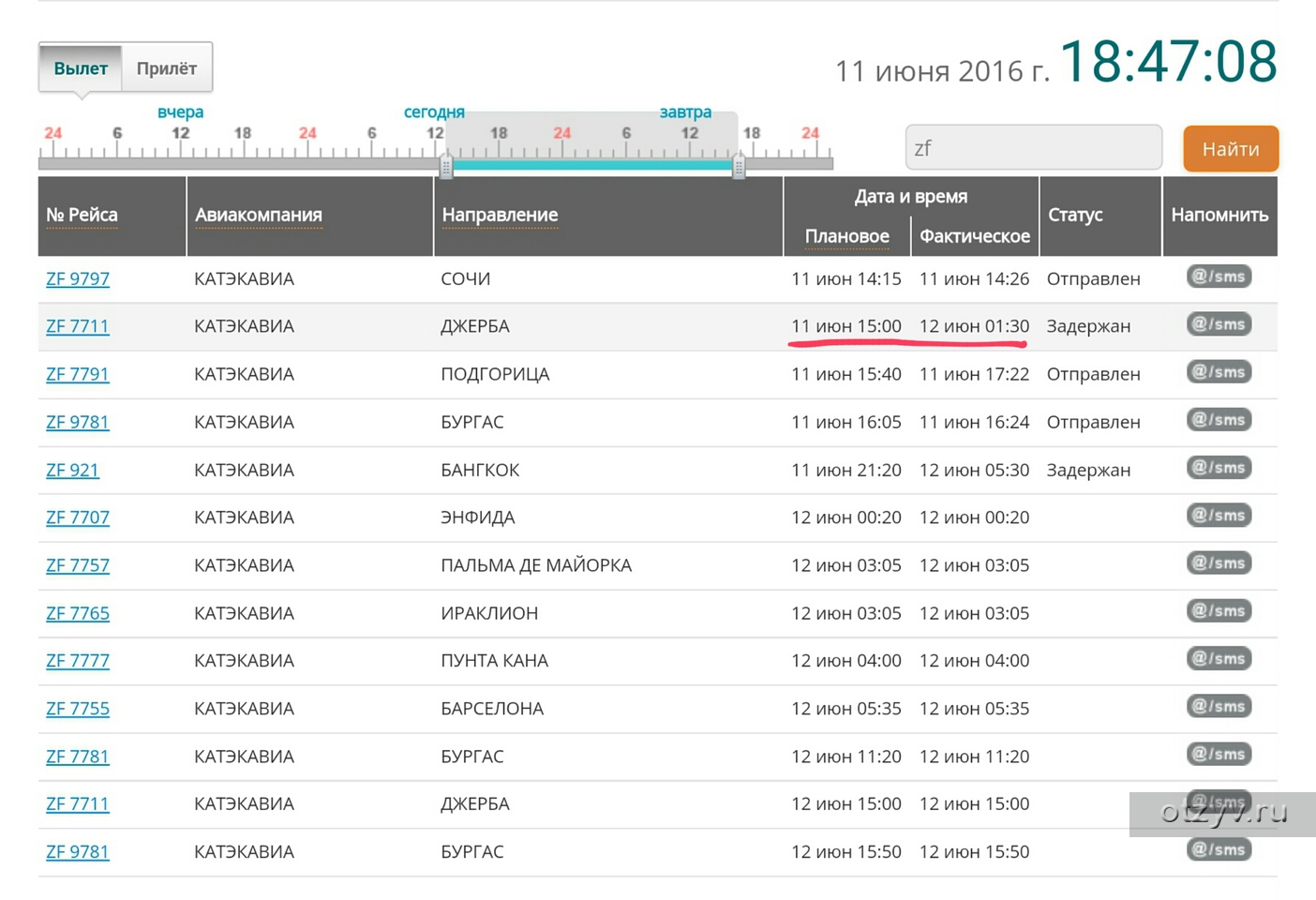Screen dimensions: 1316x900
Task: Switch to the Прилёт arrivals tab
Action: pos(167,68)
